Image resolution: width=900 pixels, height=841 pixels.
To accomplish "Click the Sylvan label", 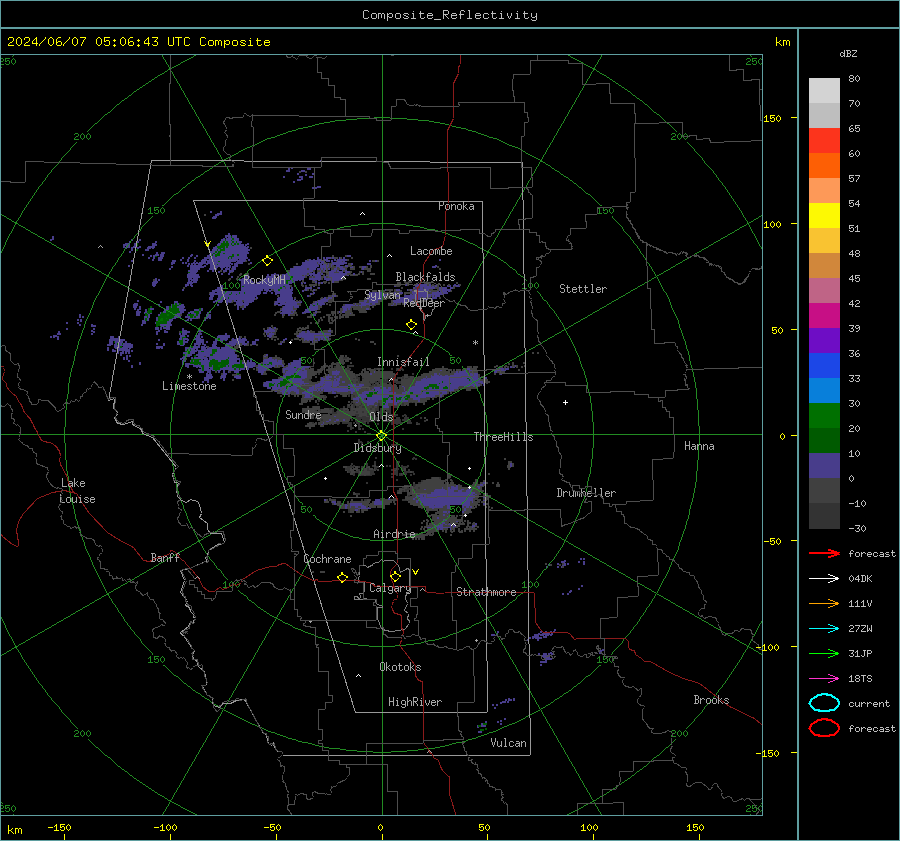I will pyautogui.click(x=382, y=294).
